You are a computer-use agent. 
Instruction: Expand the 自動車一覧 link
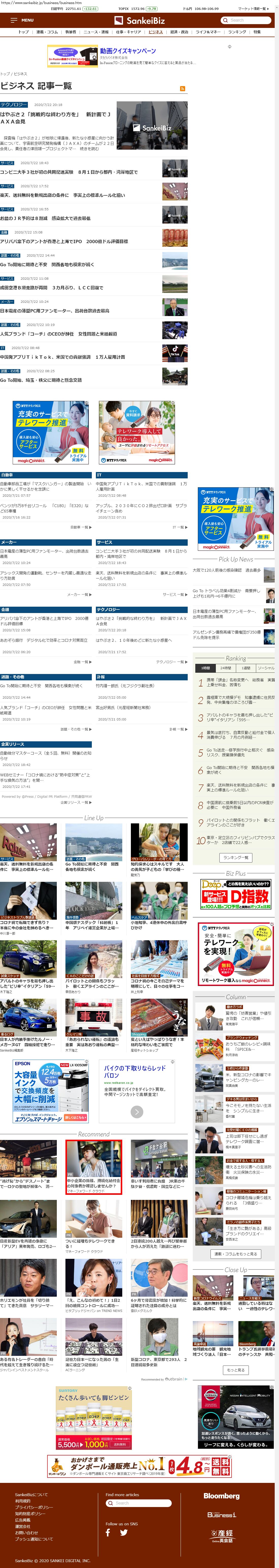pos(80,527)
